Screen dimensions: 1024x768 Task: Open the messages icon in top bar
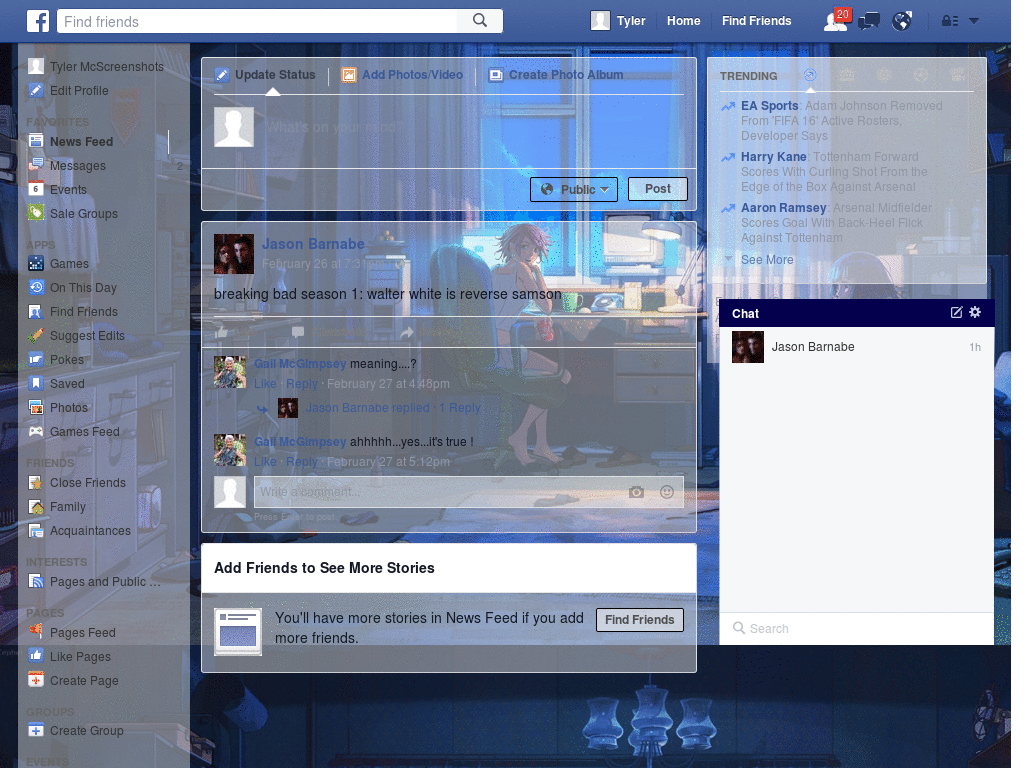(x=869, y=22)
